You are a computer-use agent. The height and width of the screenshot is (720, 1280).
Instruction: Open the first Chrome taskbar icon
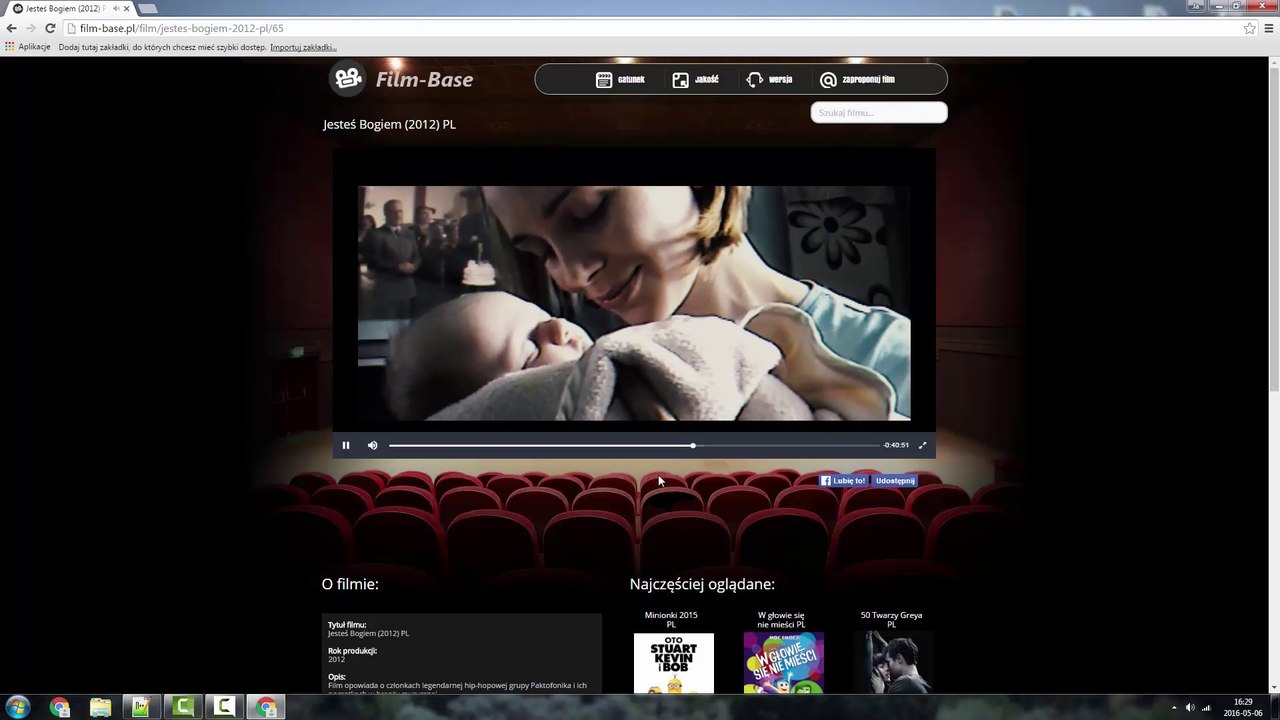(60, 707)
